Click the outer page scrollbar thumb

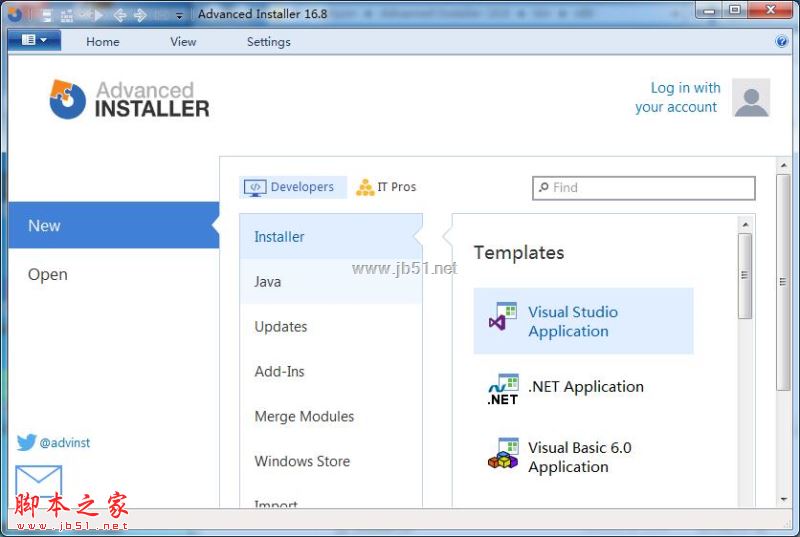coord(783,282)
